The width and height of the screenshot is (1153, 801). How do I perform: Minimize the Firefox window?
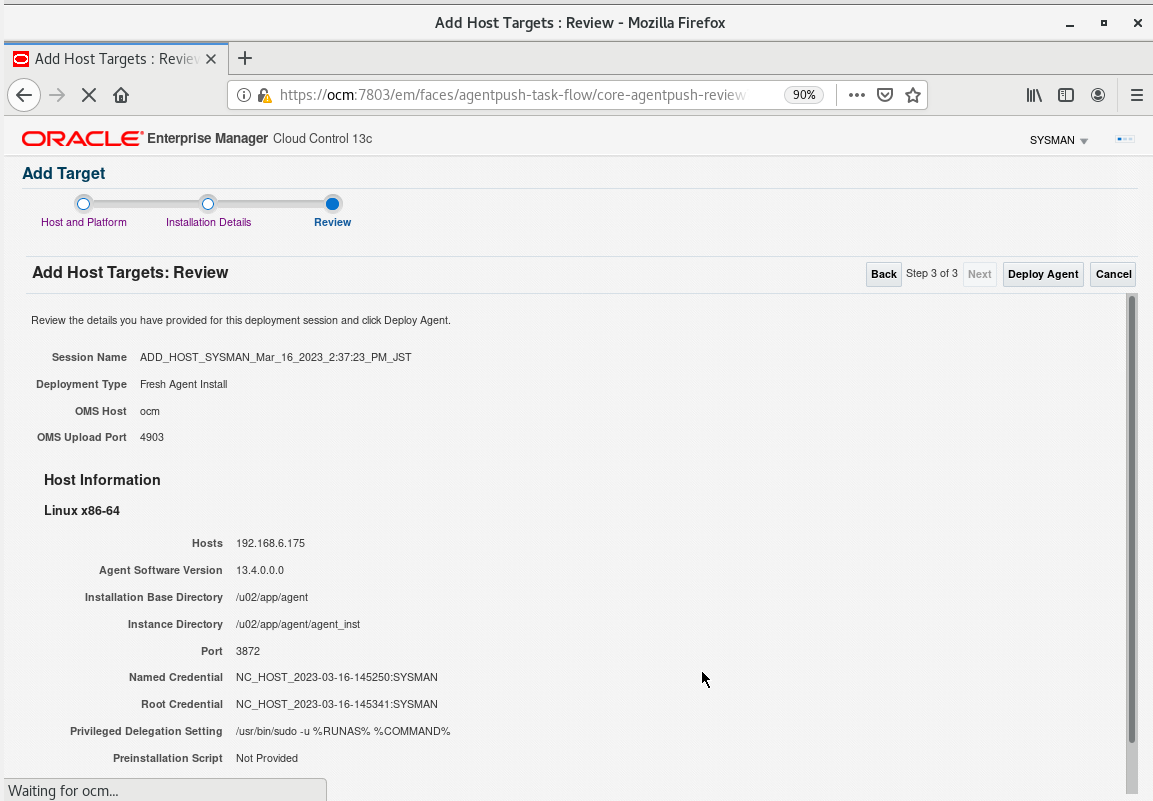pos(1070,24)
